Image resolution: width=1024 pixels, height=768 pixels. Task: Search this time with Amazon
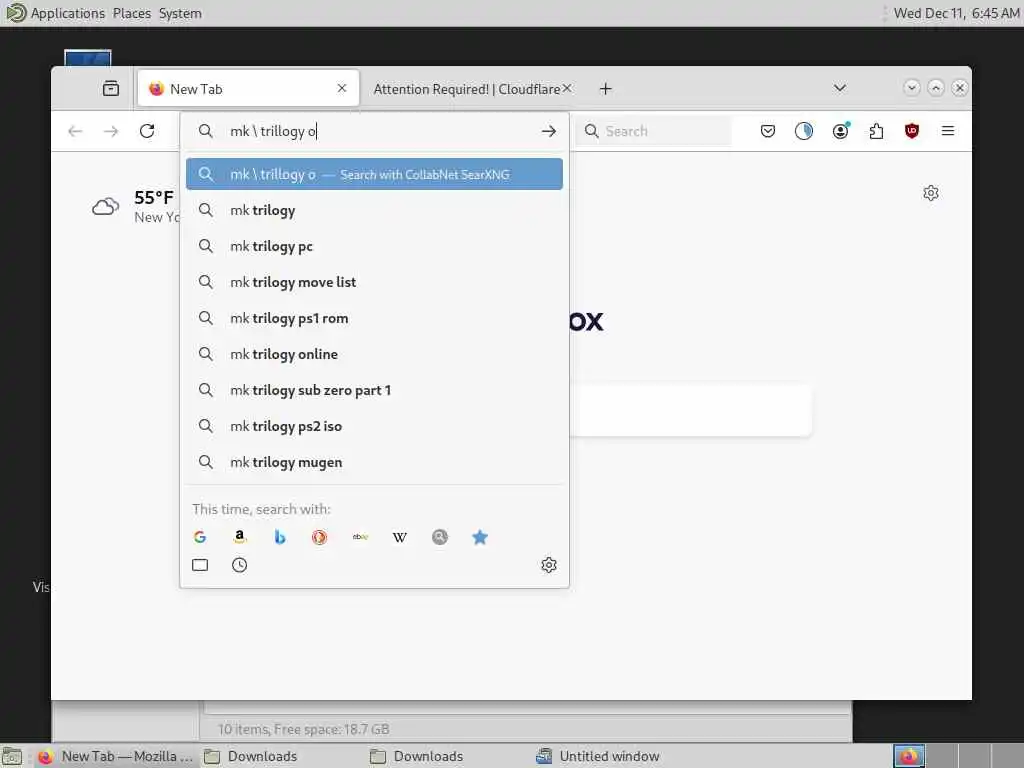coord(240,537)
